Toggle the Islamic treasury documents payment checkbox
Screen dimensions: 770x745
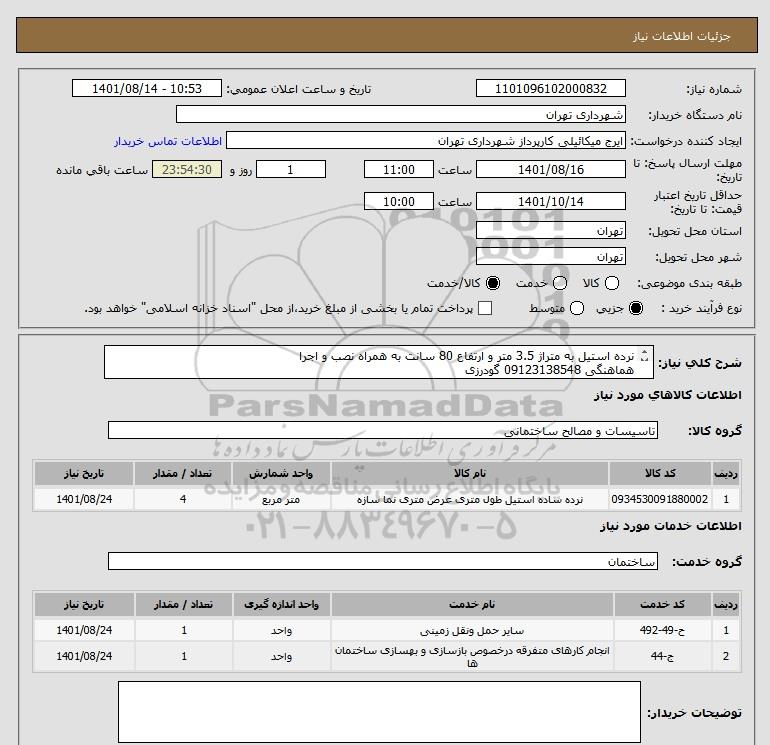pos(485,308)
